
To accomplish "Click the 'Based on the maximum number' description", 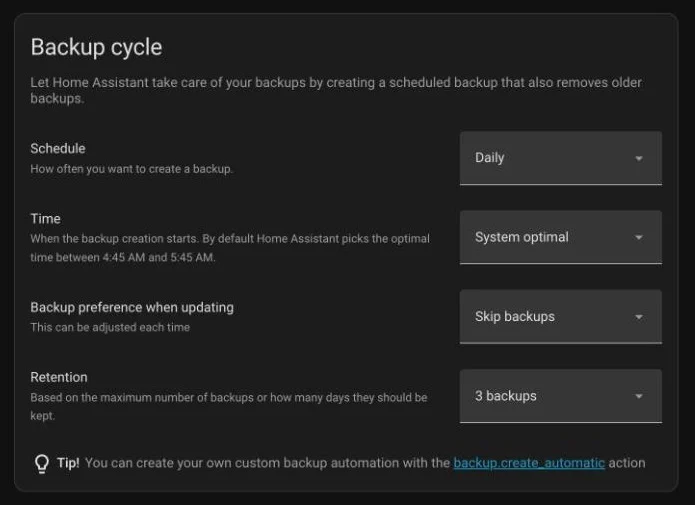I will click(229, 407).
